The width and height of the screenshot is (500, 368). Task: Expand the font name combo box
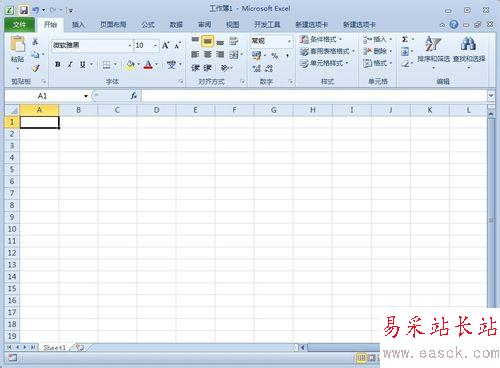130,45
